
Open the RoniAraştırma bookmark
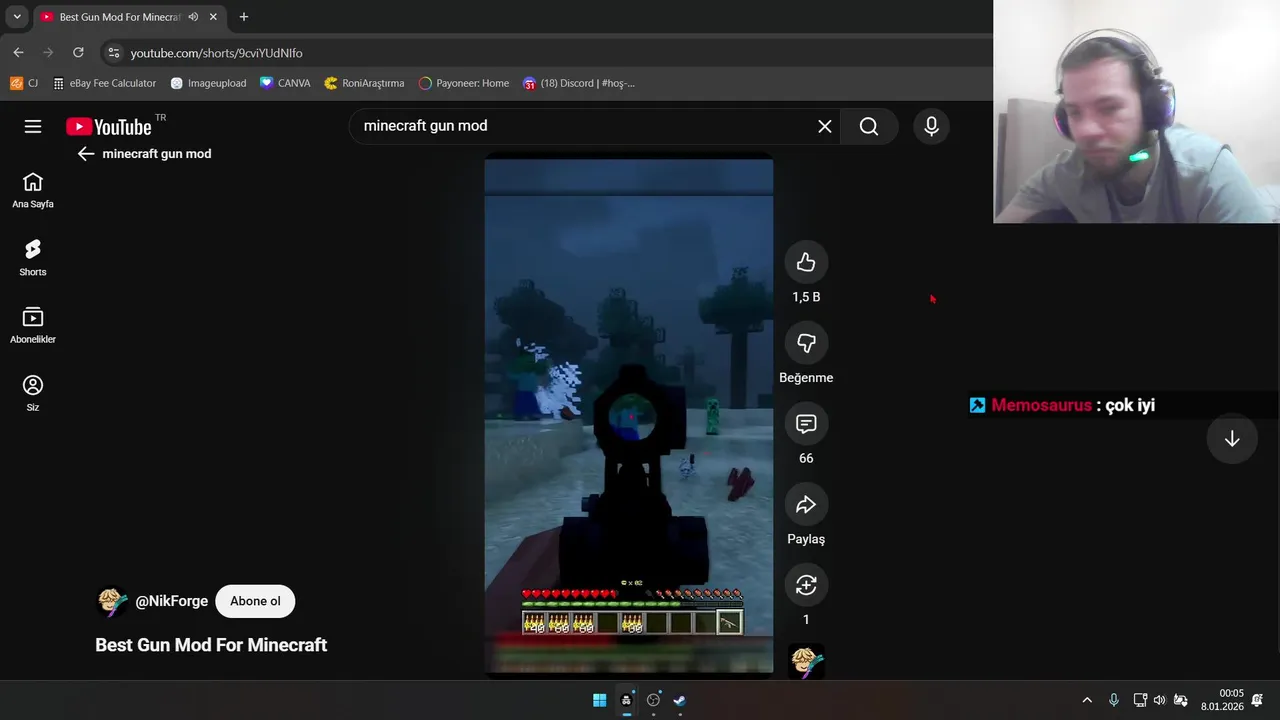[x=364, y=83]
